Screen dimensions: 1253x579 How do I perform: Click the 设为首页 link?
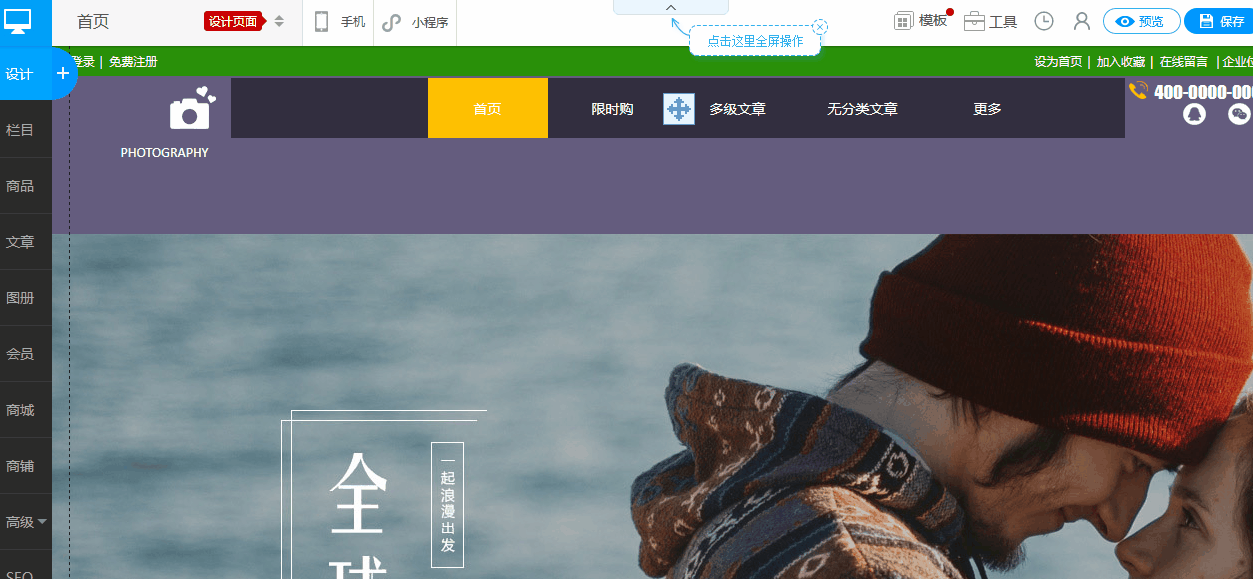pyautogui.click(x=1058, y=62)
